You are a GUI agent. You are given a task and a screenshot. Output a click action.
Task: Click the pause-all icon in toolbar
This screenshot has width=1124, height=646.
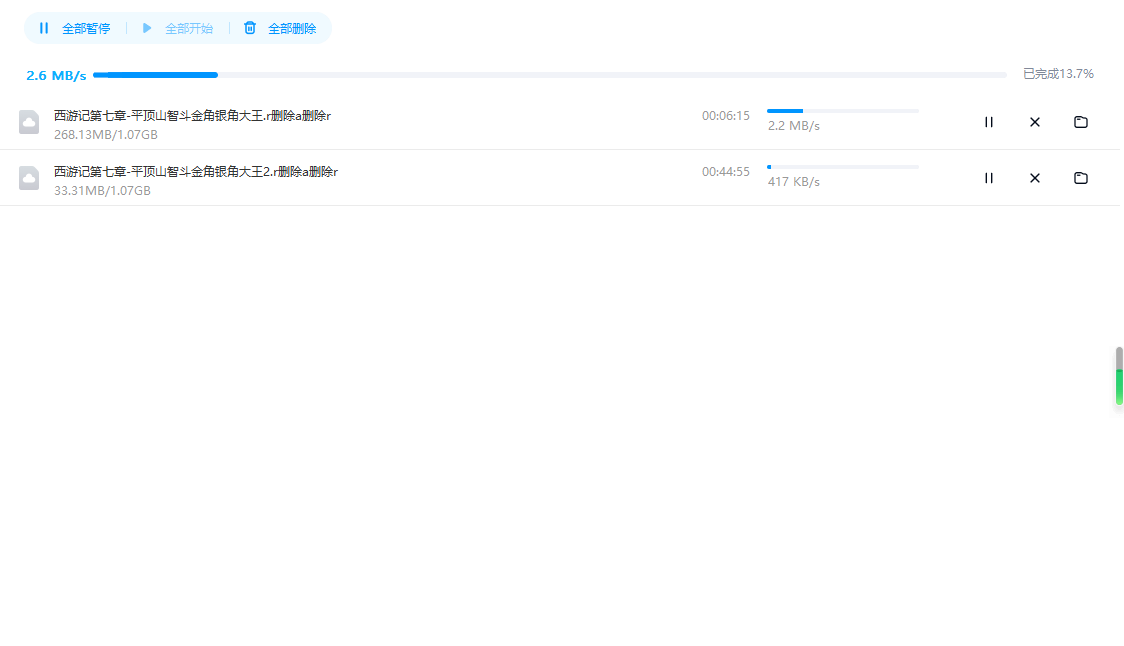click(44, 28)
